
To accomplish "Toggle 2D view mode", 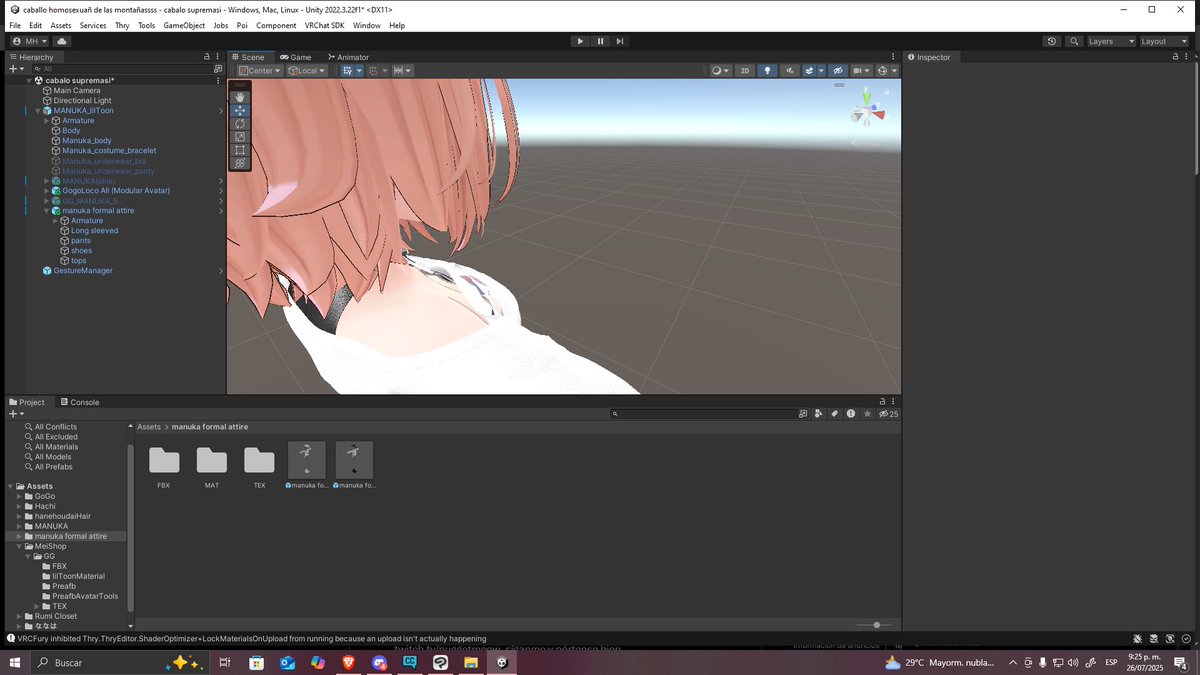I will pos(744,71).
